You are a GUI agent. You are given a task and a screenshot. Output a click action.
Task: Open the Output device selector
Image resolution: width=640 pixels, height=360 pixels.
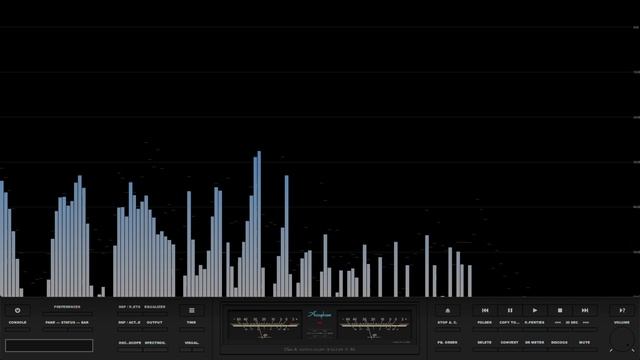[155, 322]
